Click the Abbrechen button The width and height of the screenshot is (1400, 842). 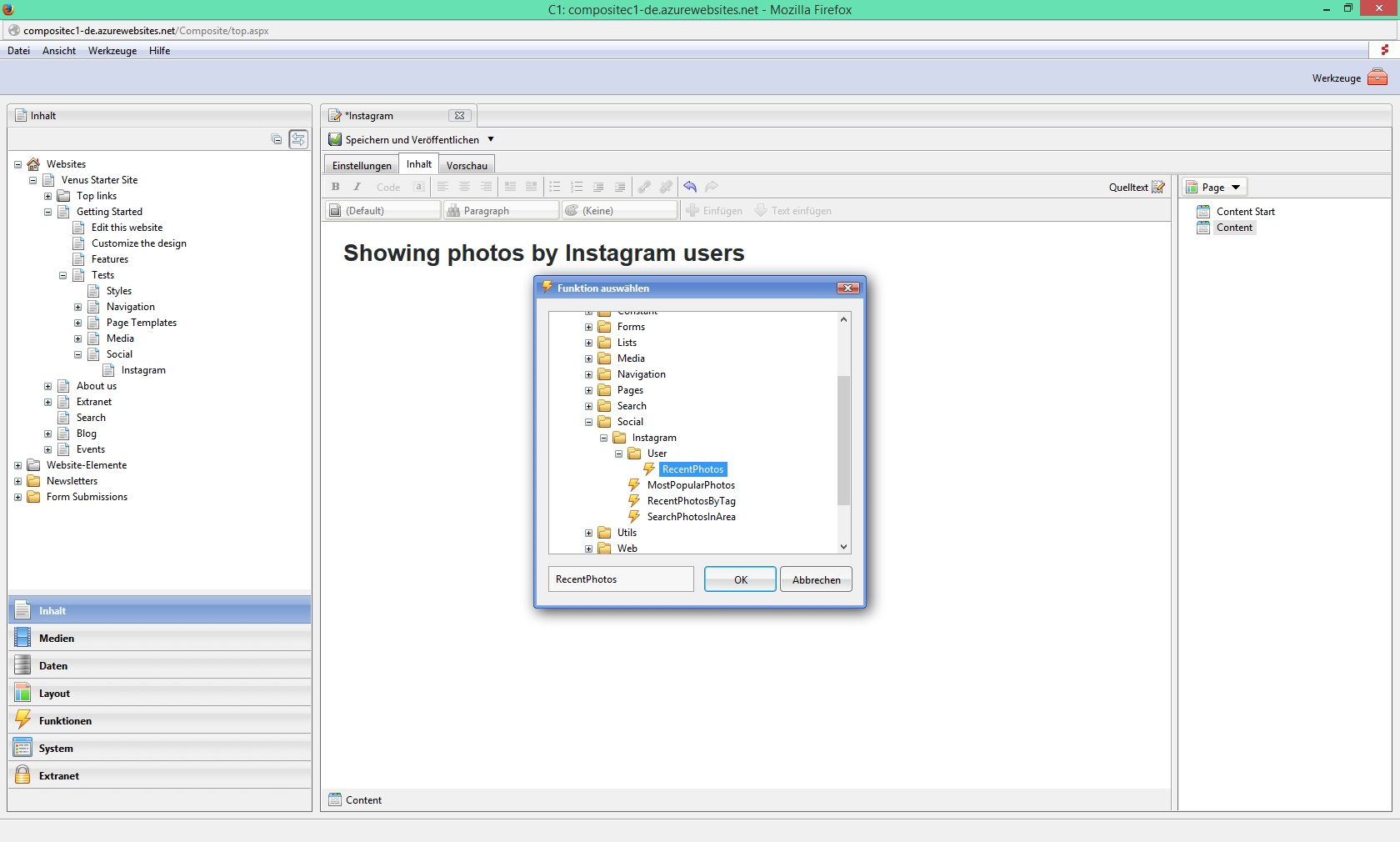pyautogui.click(x=816, y=579)
